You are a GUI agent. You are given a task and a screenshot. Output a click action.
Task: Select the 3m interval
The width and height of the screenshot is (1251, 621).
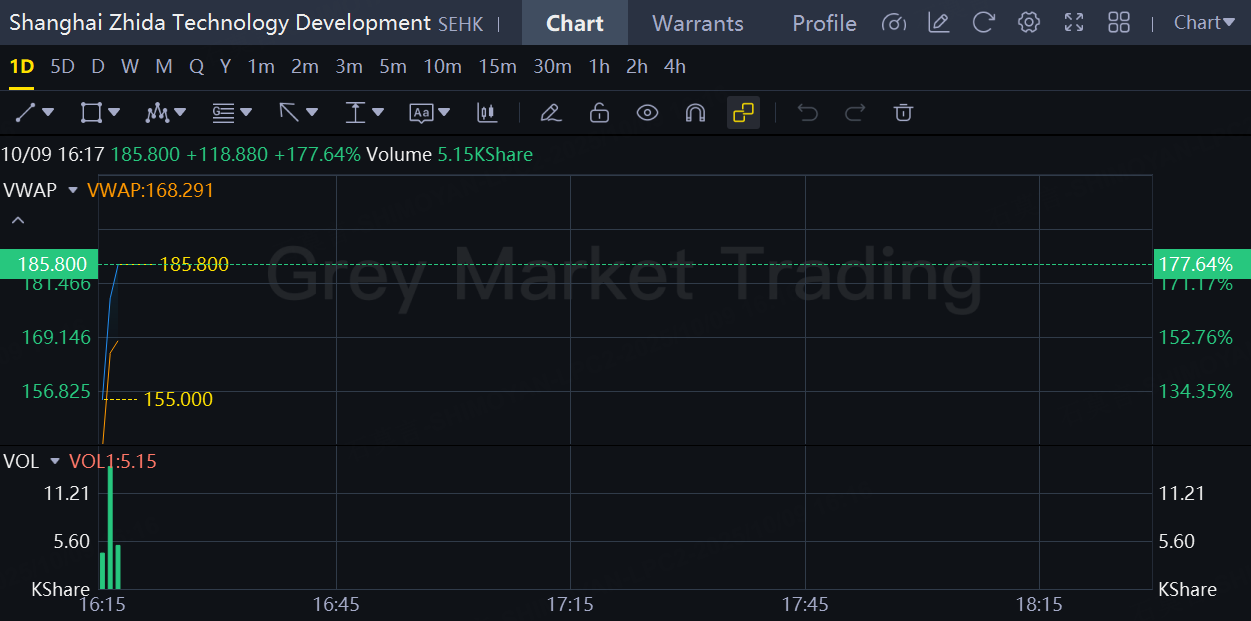pos(349,67)
